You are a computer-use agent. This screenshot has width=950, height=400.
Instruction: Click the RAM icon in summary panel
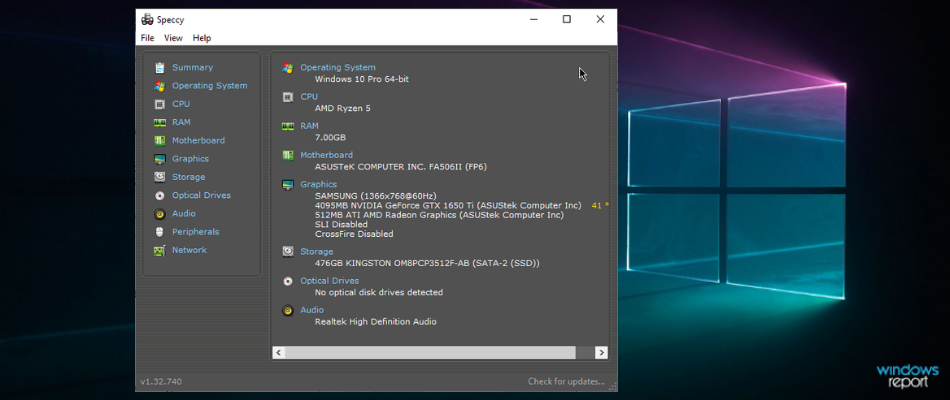click(x=288, y=126)
